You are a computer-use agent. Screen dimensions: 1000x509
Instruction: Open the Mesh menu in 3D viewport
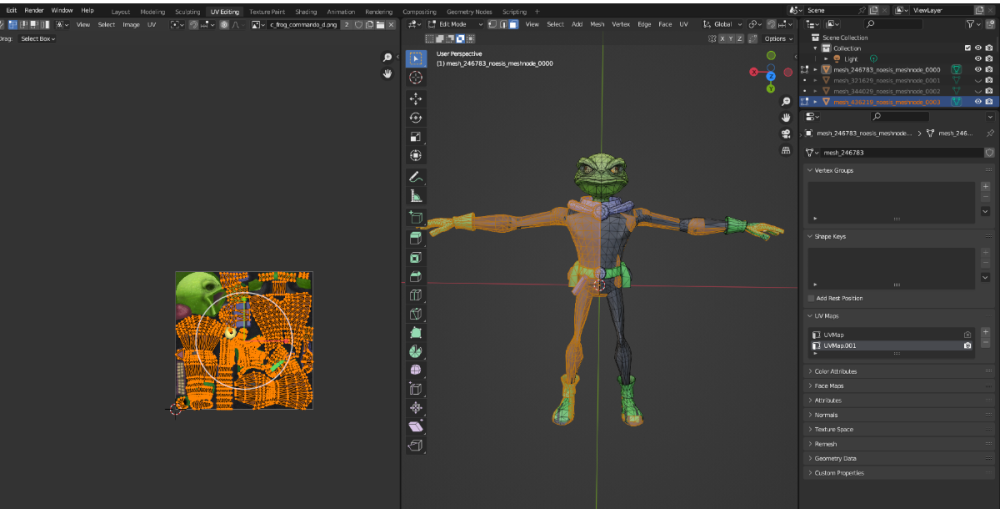click(x=597, y=24)
